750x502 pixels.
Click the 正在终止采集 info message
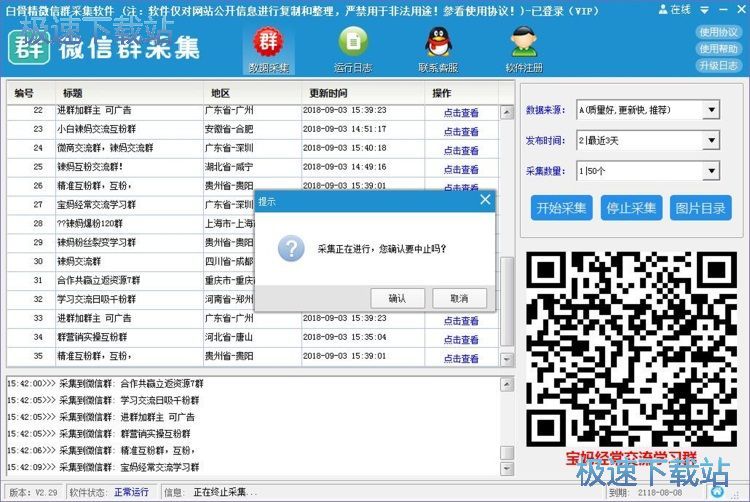pos(225,492)
